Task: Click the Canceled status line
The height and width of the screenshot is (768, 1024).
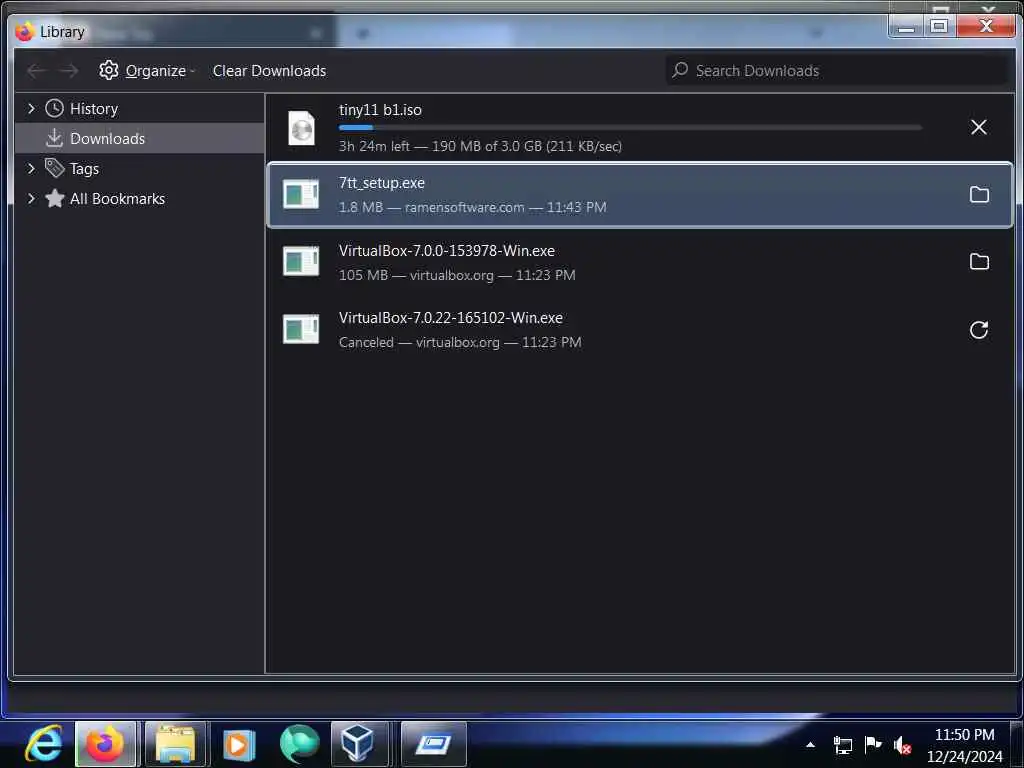Action: coord(460,342)
